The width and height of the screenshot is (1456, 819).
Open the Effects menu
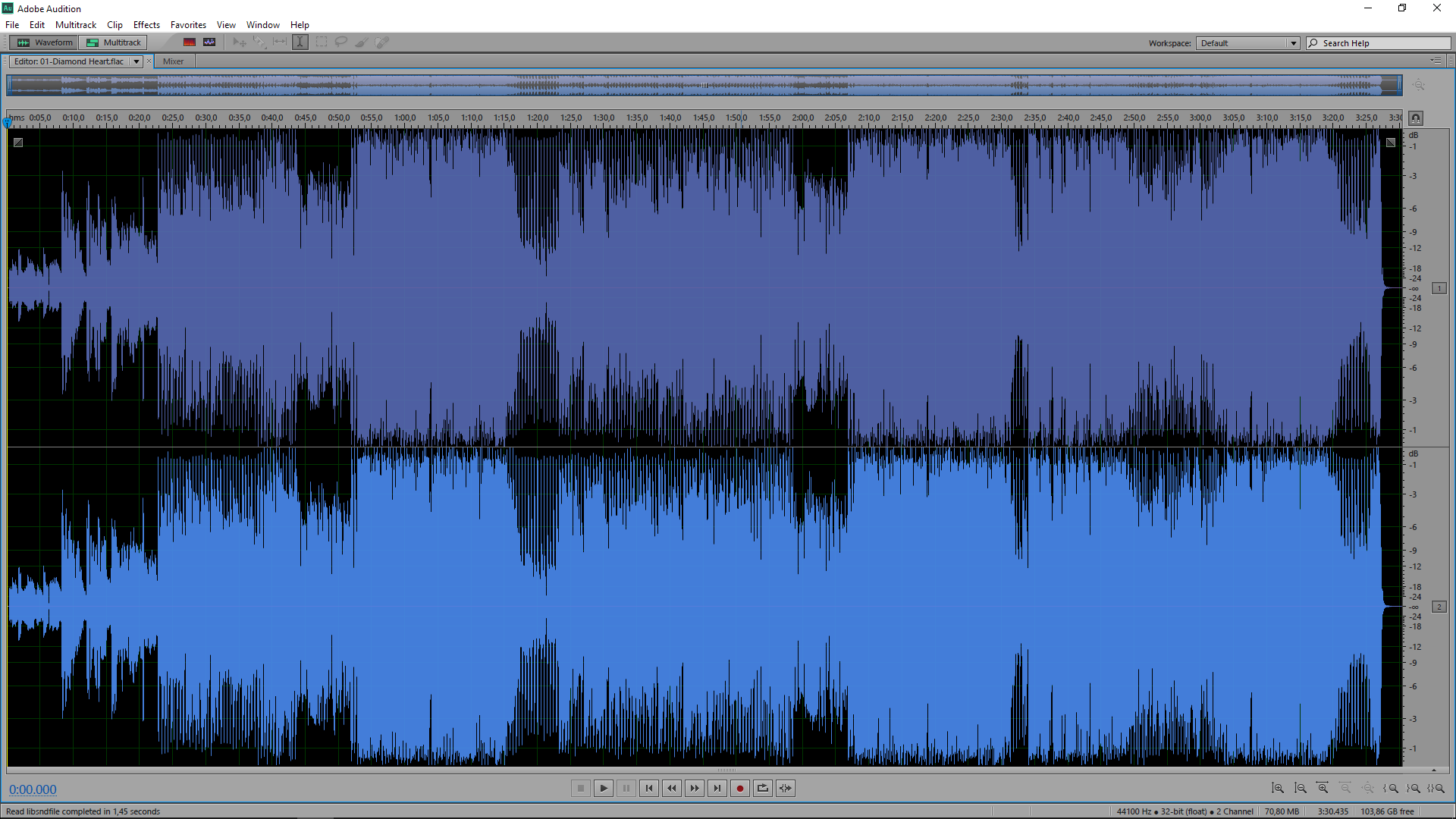(x=146, y=25)
